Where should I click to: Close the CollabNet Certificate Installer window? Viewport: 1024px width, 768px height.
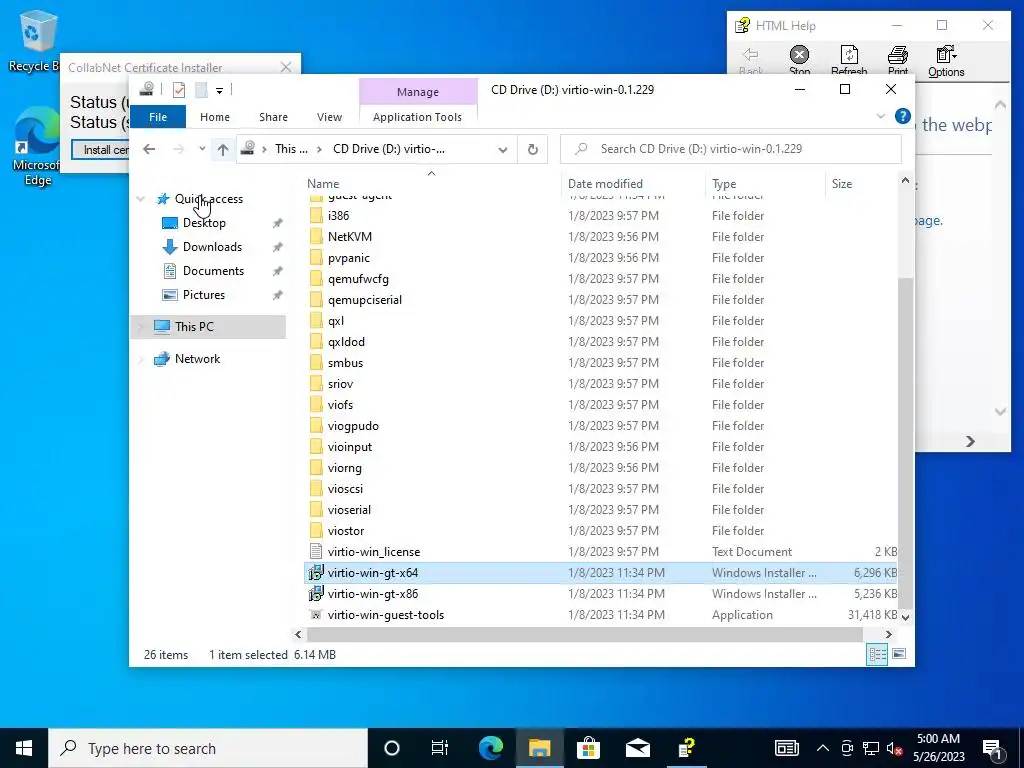click(286, 67)
